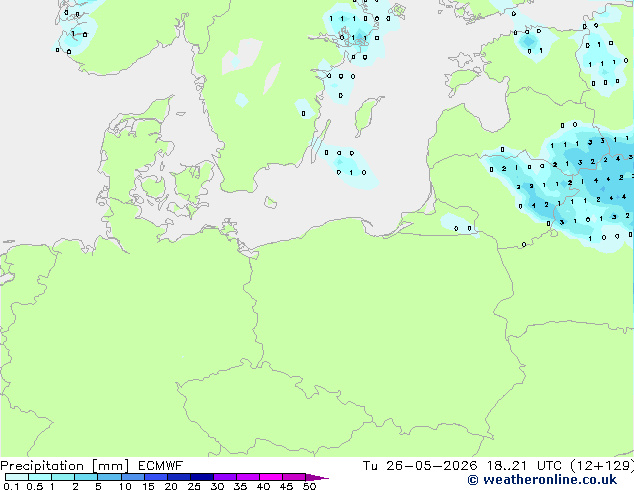Click the legend scale value "30"
Viewport: 634px width, 490px height.
click(217, 486)
